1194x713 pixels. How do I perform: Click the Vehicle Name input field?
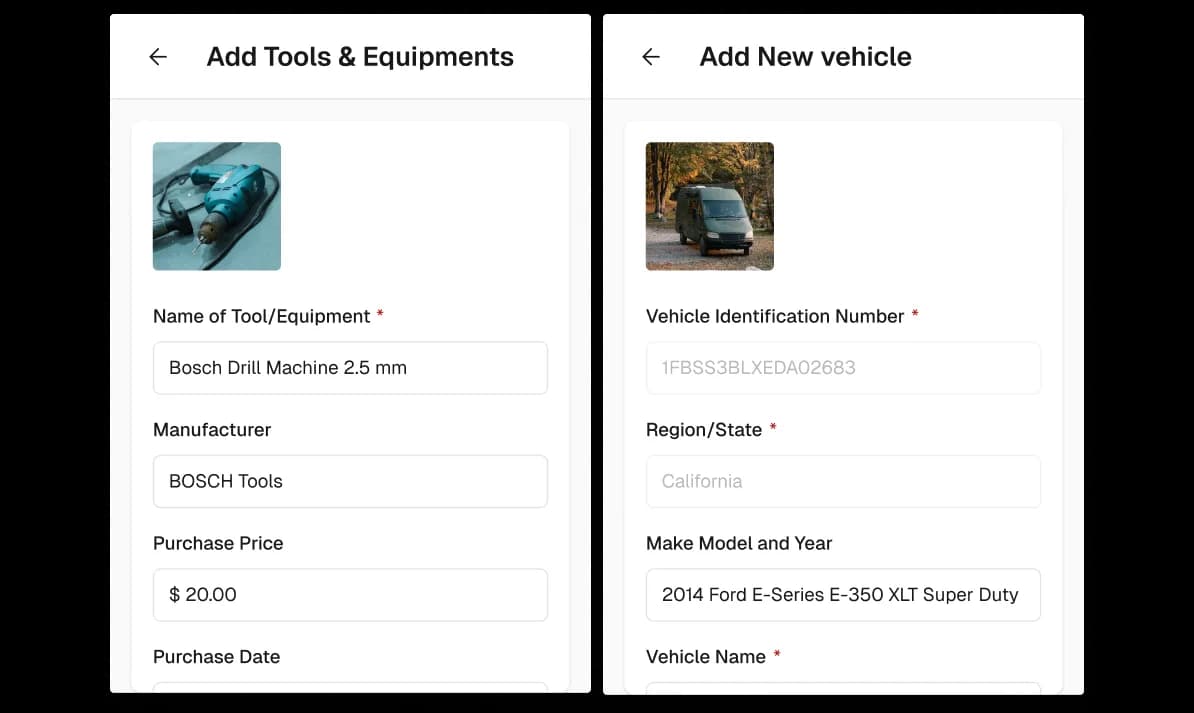click(843, 694)
